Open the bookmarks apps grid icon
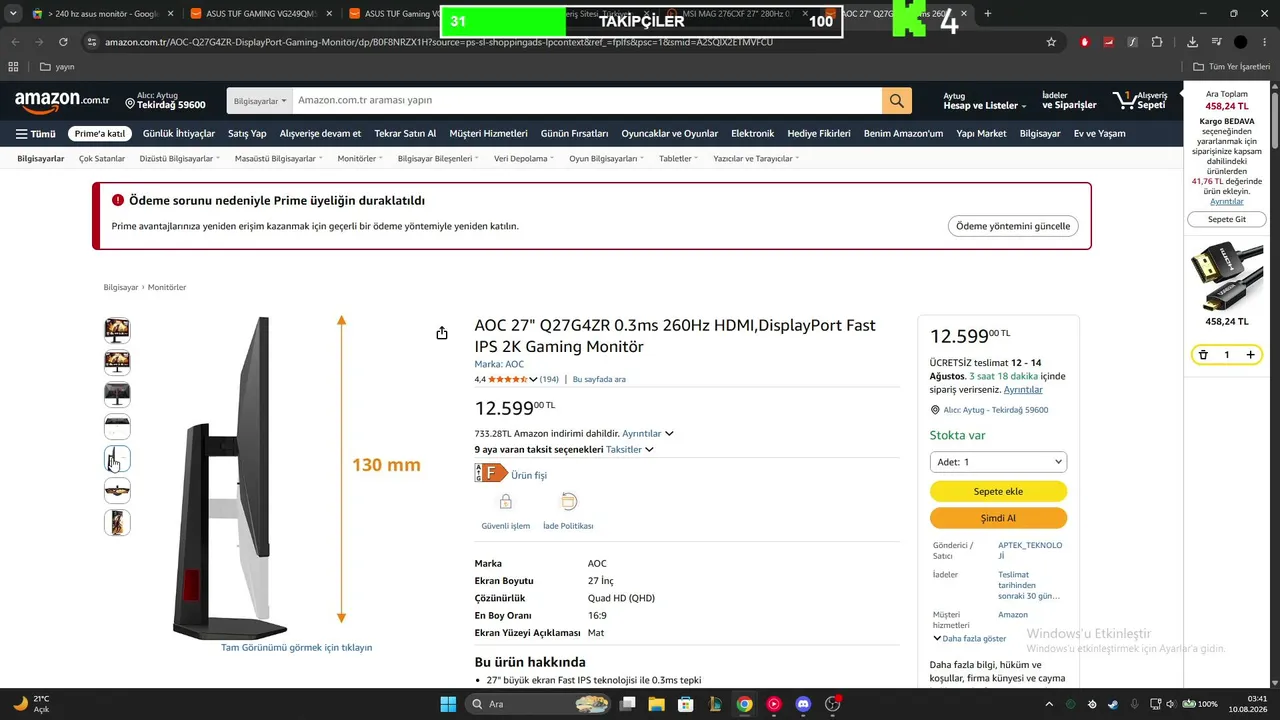 coord(13,67)
